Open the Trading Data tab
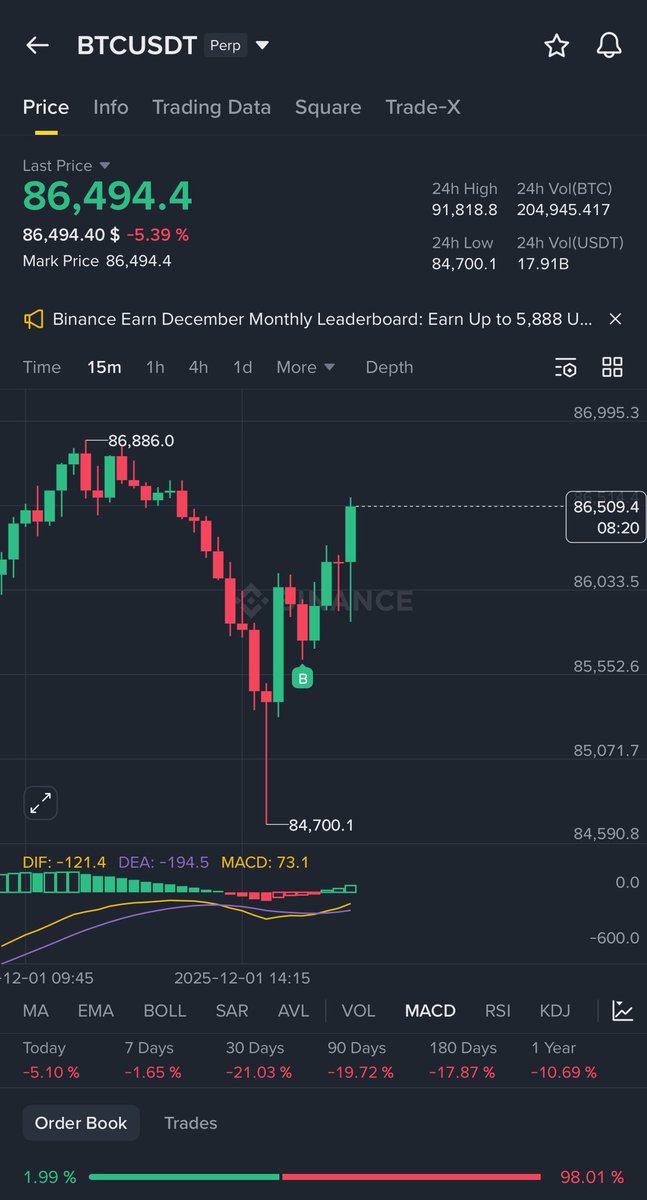 pyautogui.click(x=211, y=107)
